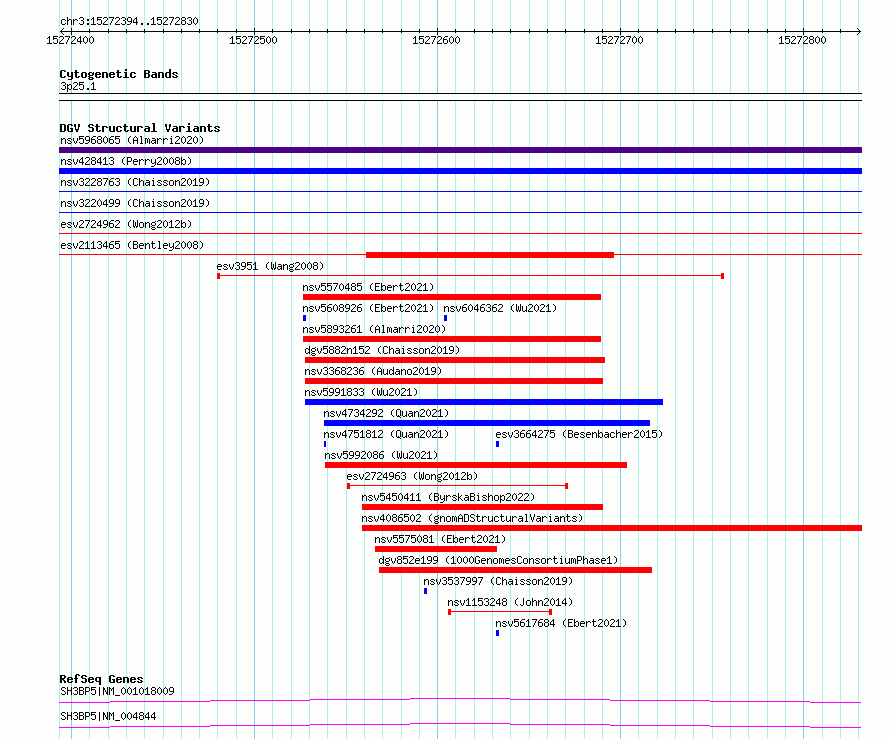Open nsv5617684 (Ebert2021) label
890x739 pixels.
pyautogui.click(x=561, y=623)
